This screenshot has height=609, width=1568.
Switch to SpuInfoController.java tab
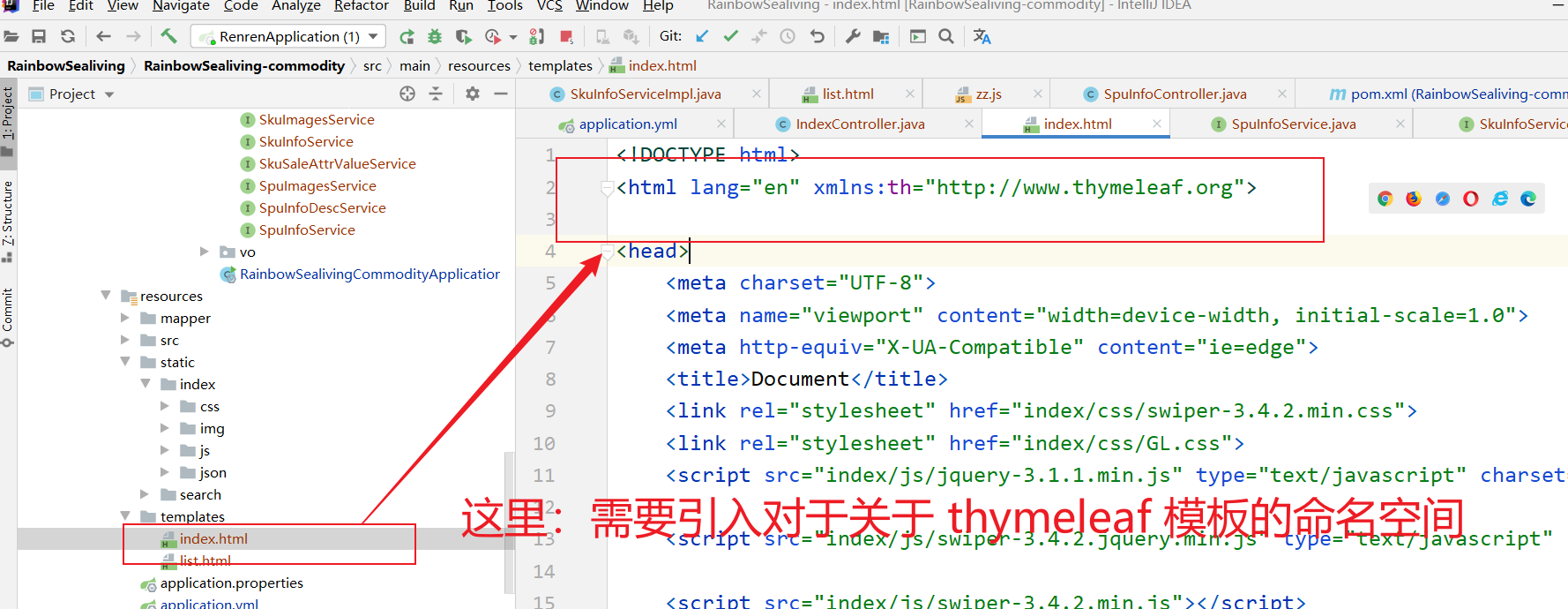point(1175,94)
